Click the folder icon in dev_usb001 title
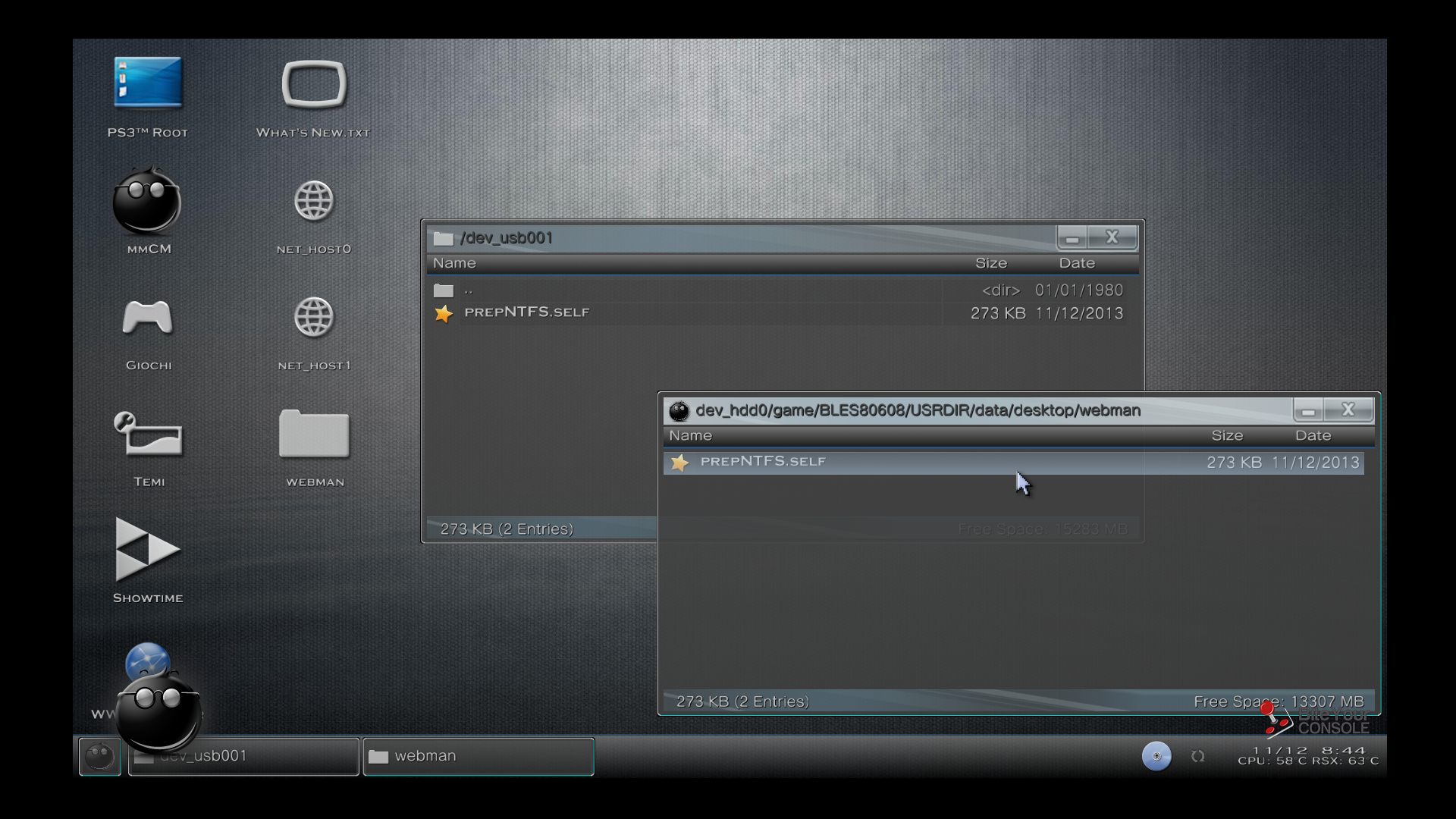This screenshot has height=819, width=1456. pyautogui.click(x=444, y=239)
